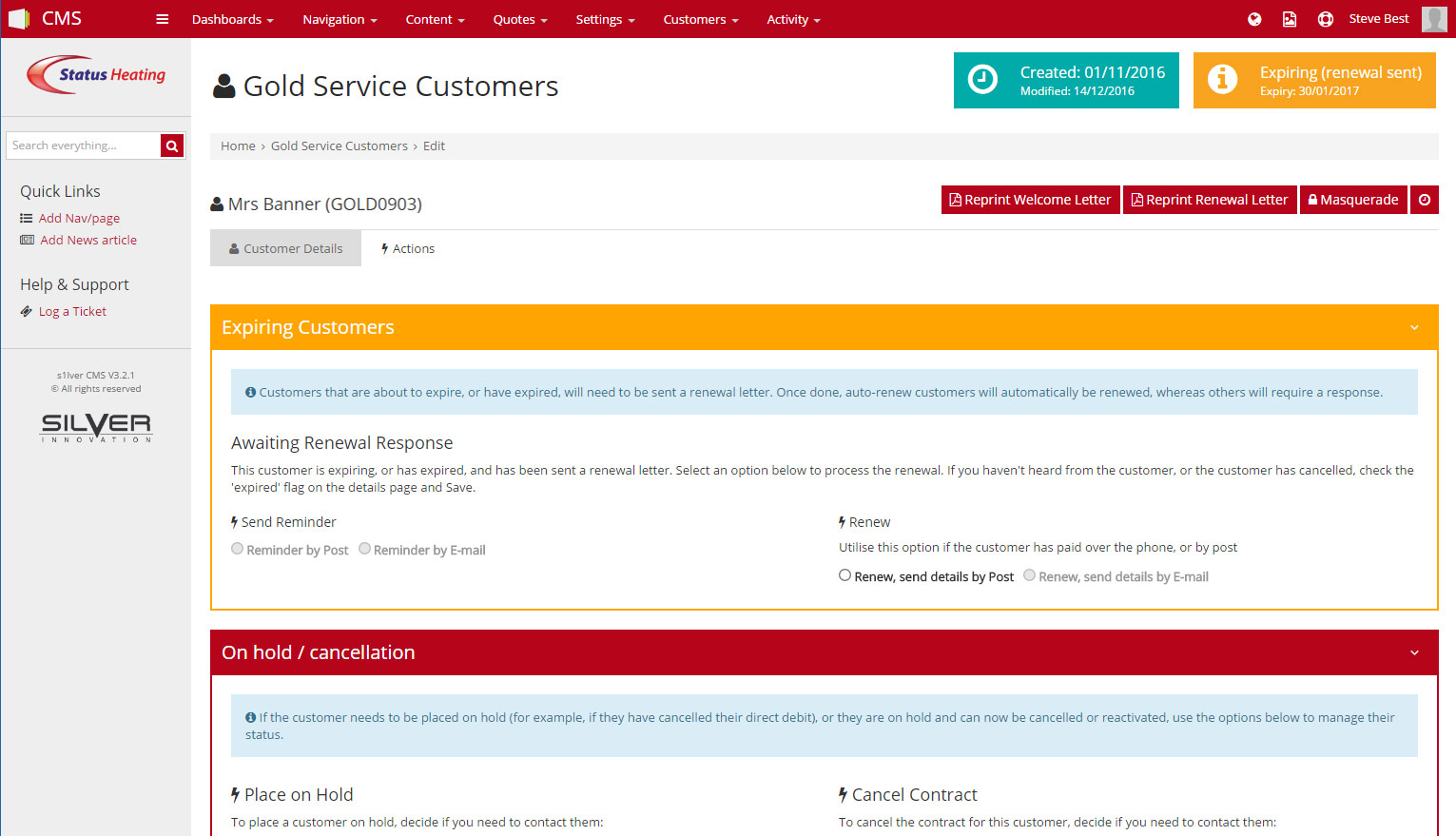Open the Activity dropdown menu
1456x836 pixels.
pyautogui.click(x=793, y=19)
